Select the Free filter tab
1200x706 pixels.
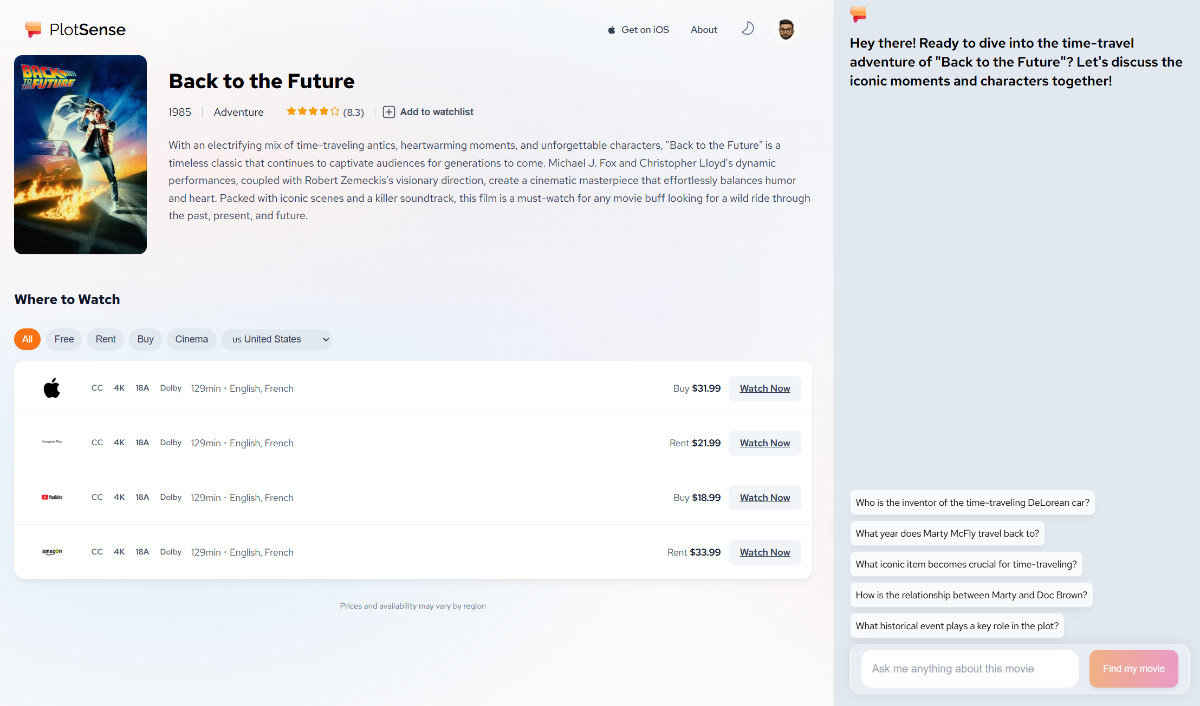click(64, 339)
